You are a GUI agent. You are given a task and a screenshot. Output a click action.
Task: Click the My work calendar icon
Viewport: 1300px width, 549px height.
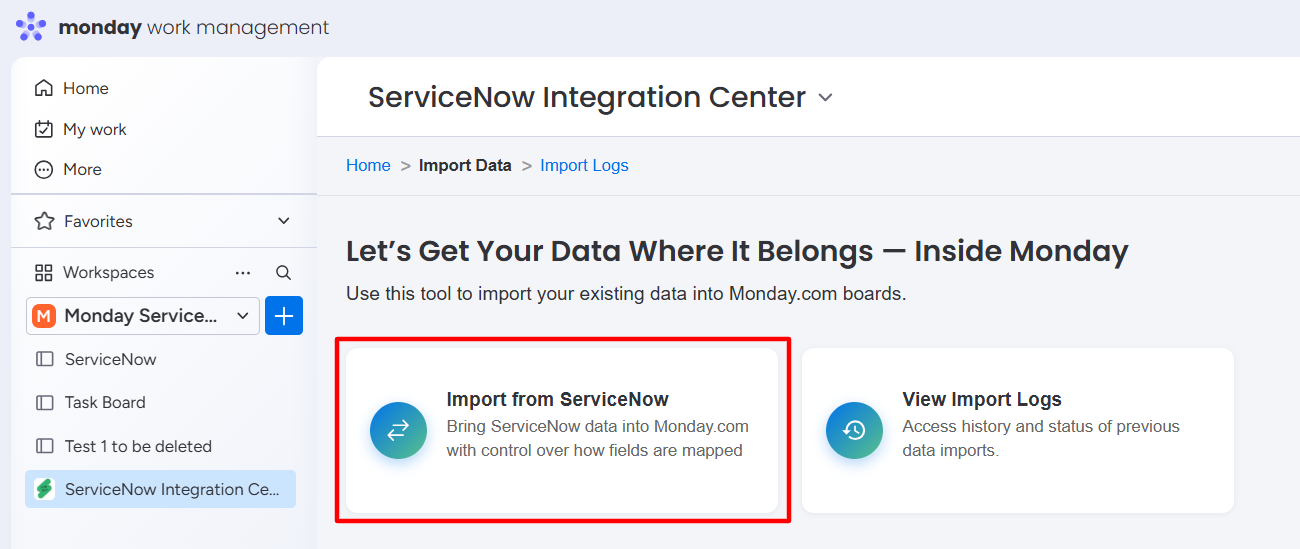click(x=44, y=129)
